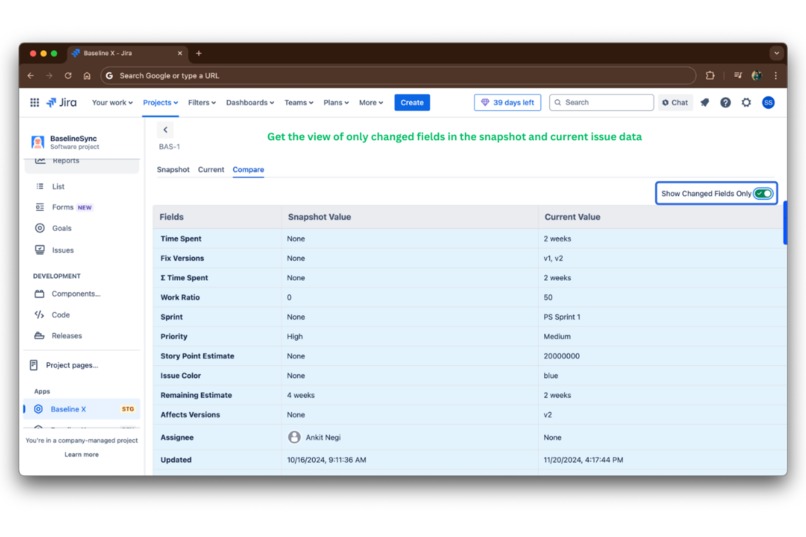Click the browser home icon
806x537 pixels.
click(87, 76)
